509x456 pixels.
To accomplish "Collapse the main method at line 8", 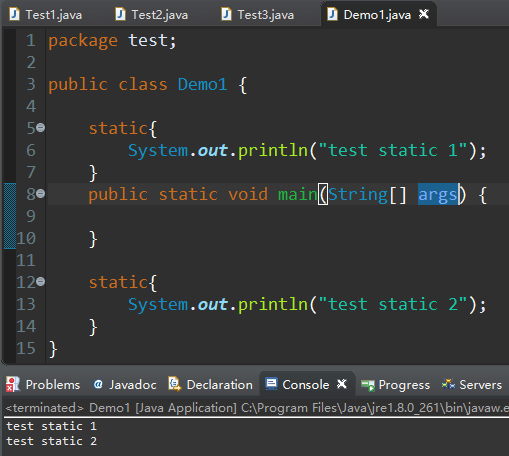I will [40, 193].
